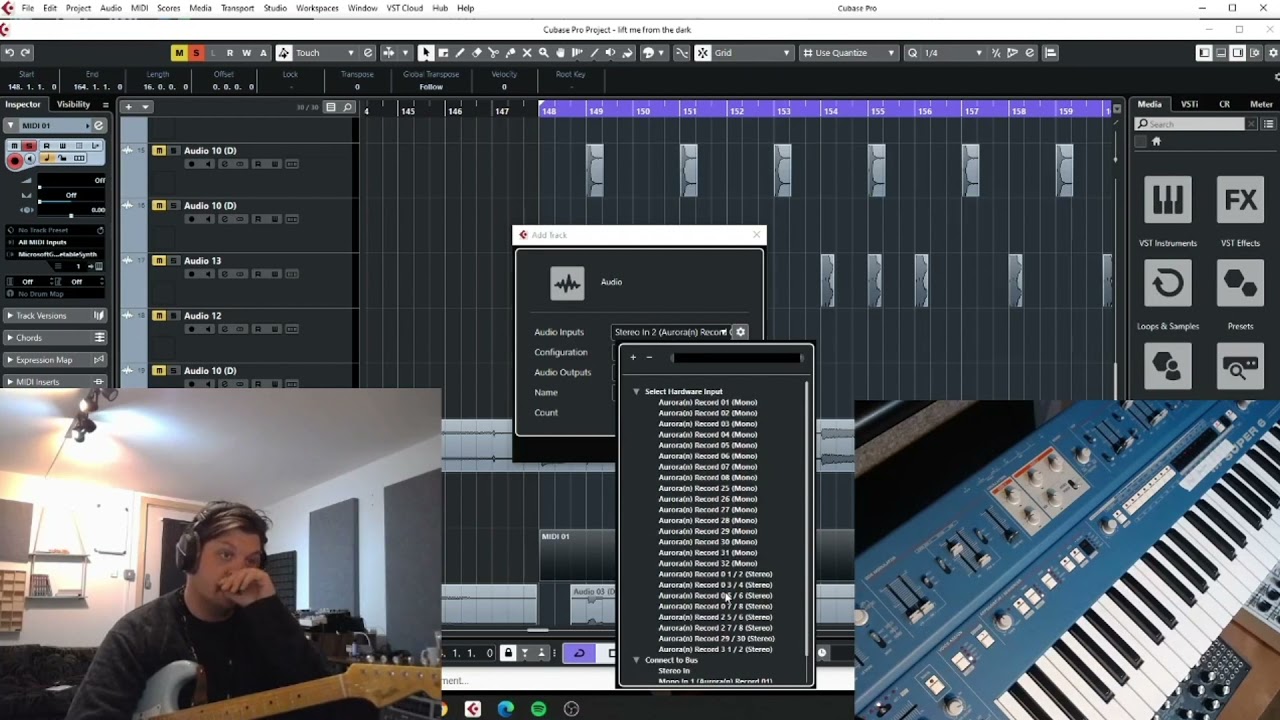Switch to the VSTi tab
Screen dimensions: 1280x720
pos(1190,104)
